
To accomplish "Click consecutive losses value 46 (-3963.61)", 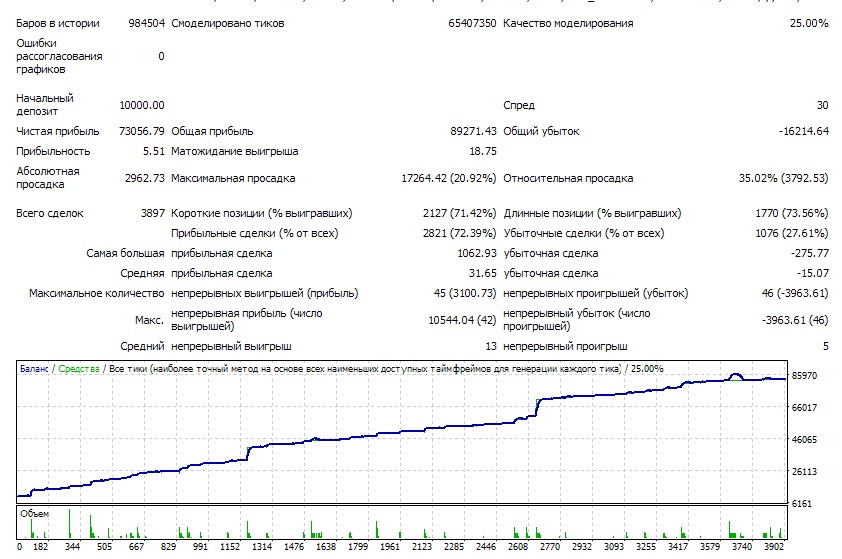I will [x=795, y=293].
